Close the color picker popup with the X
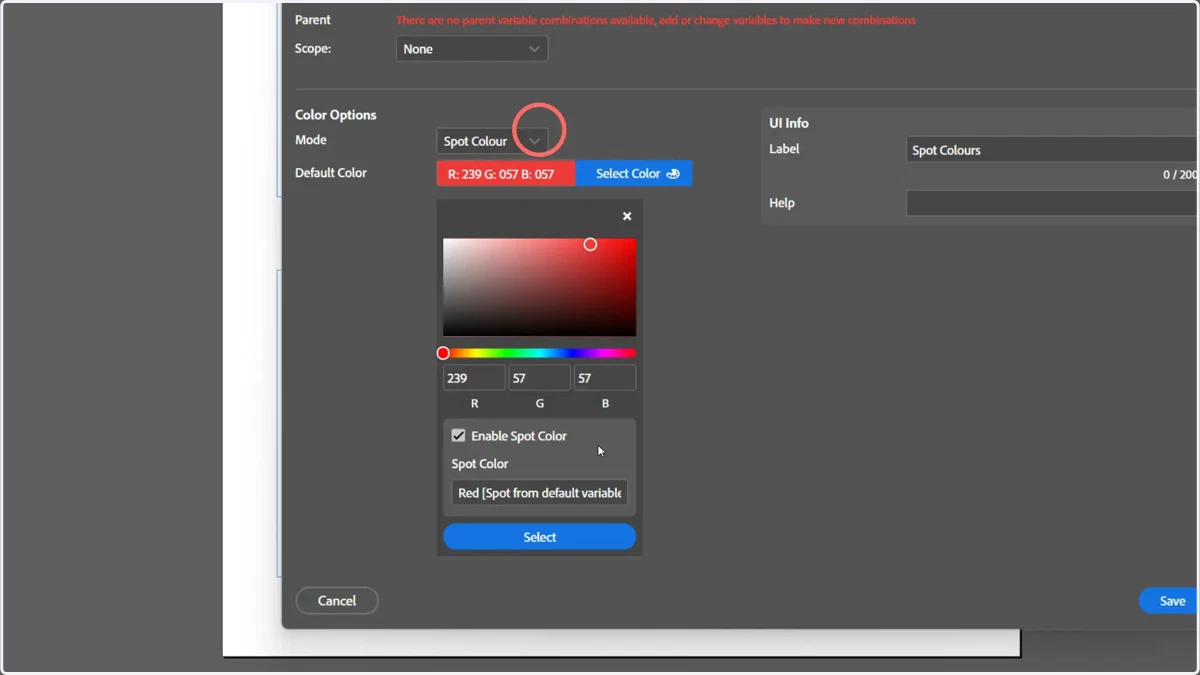1200x675 pixels. pyautogui.click(x=627, y=216)
